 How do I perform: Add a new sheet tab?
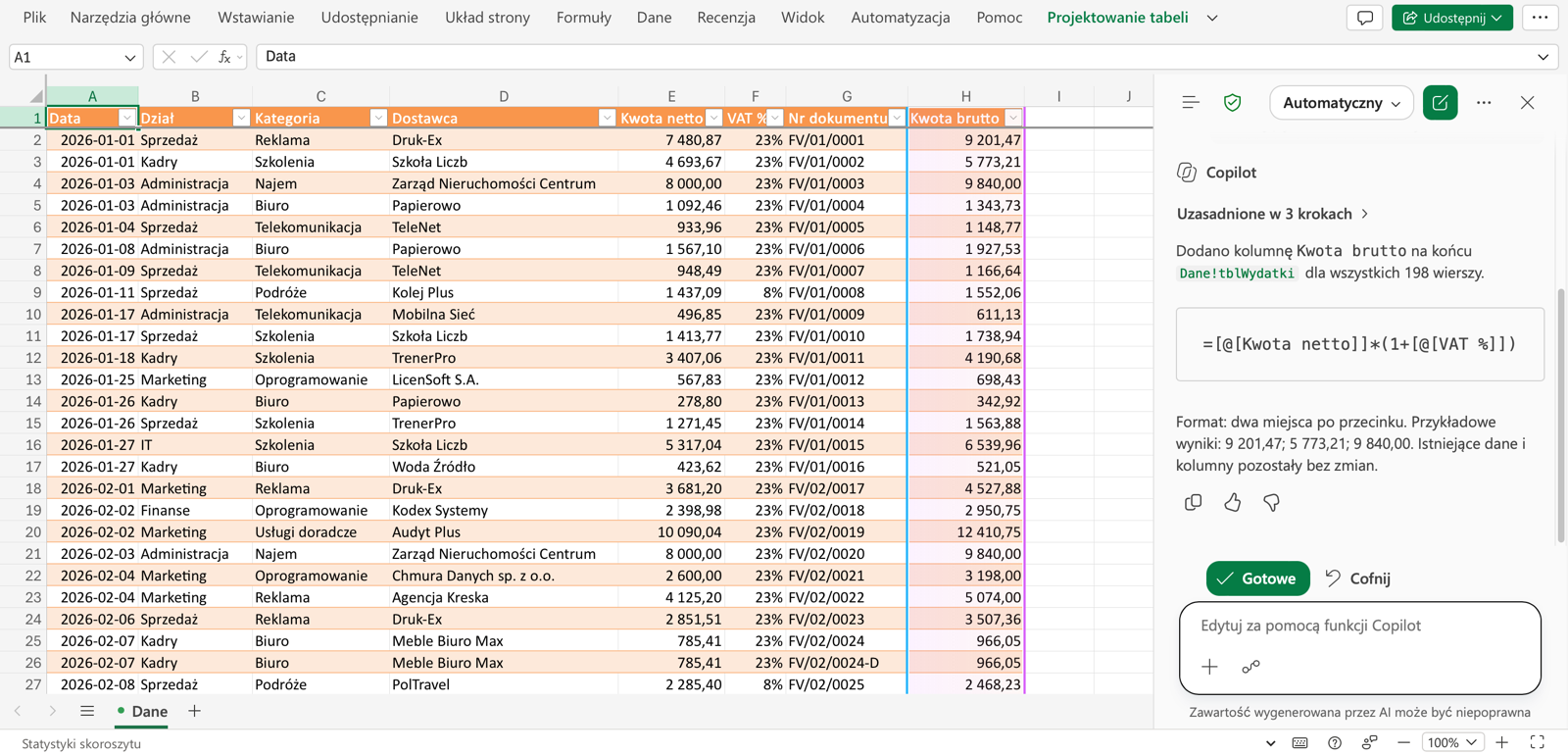[194, 711]
